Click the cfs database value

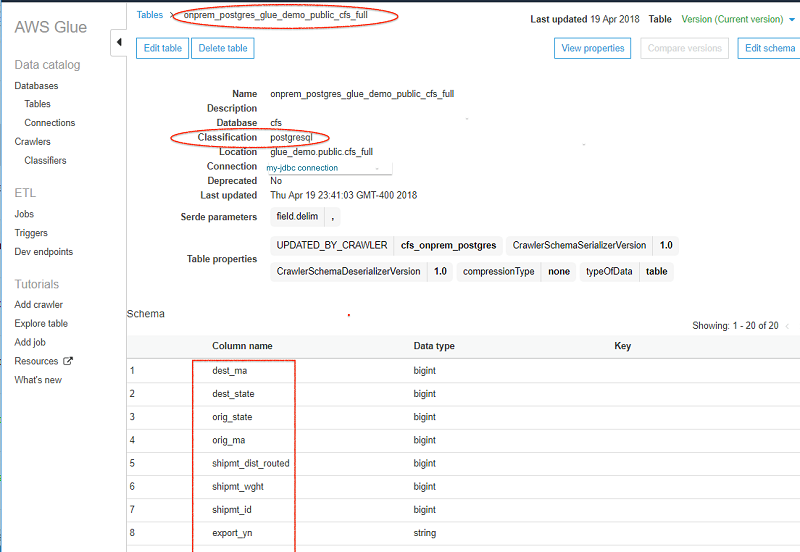(276, 123)
